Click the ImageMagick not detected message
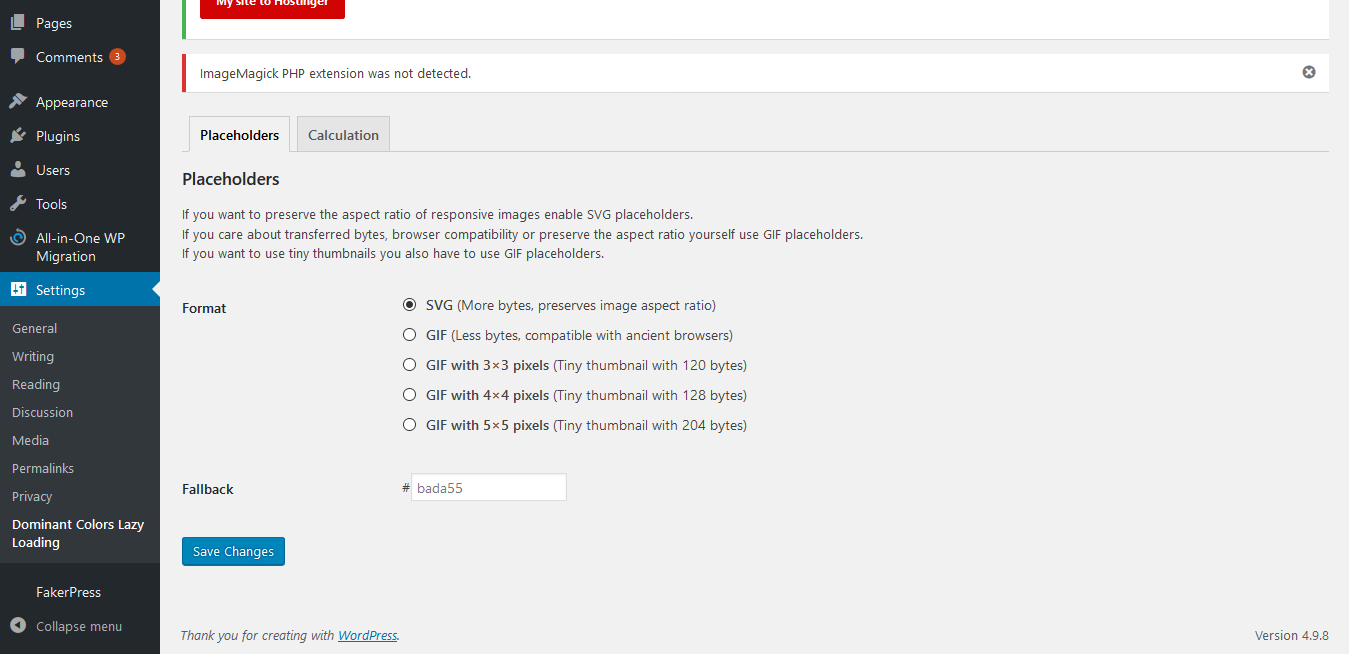Screen dimensions: 1349x654 tap(335, 73)
